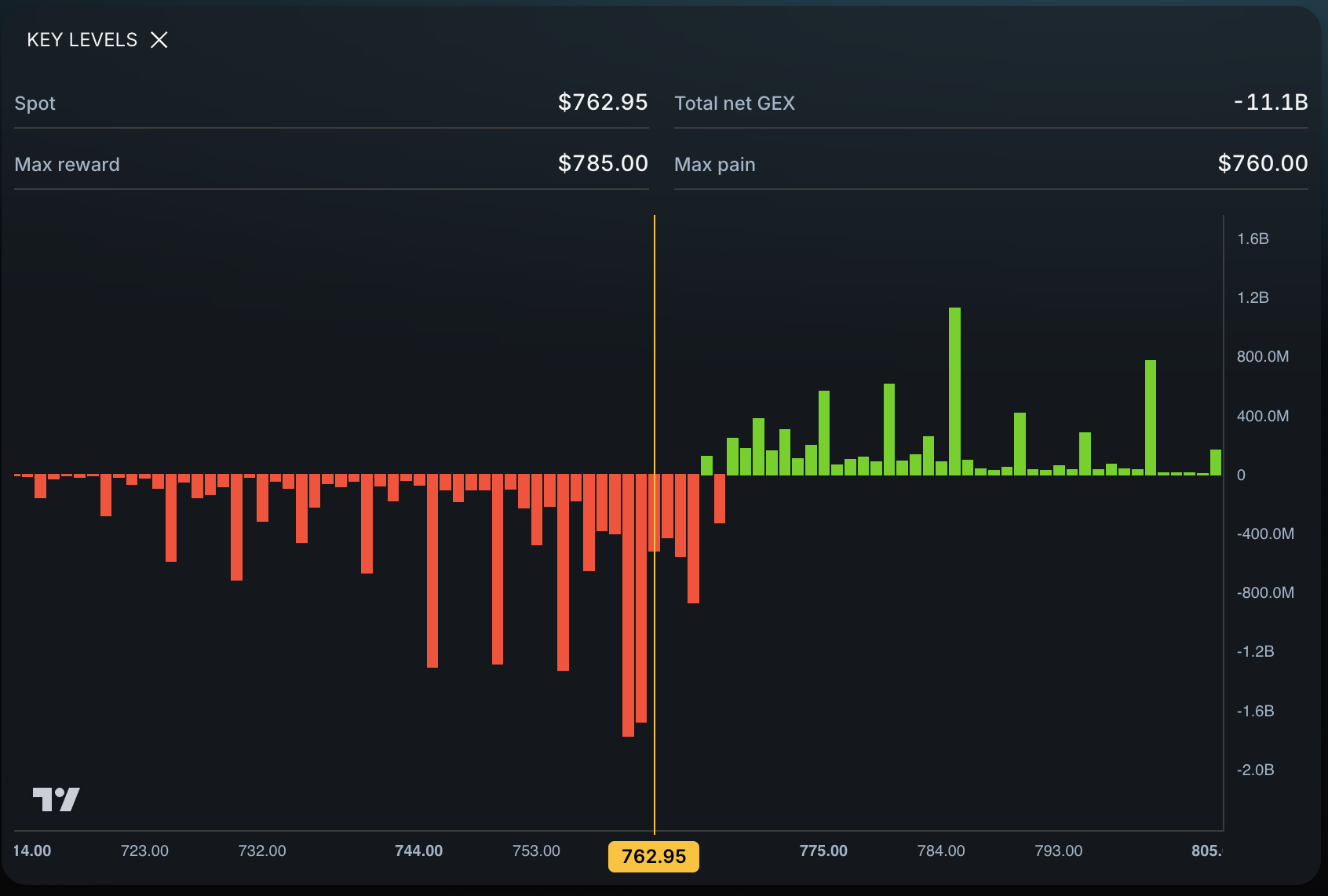This screenshot has height=896, width=1328.
Task: Click the Spot value $762.95
Action: (603, 102)
